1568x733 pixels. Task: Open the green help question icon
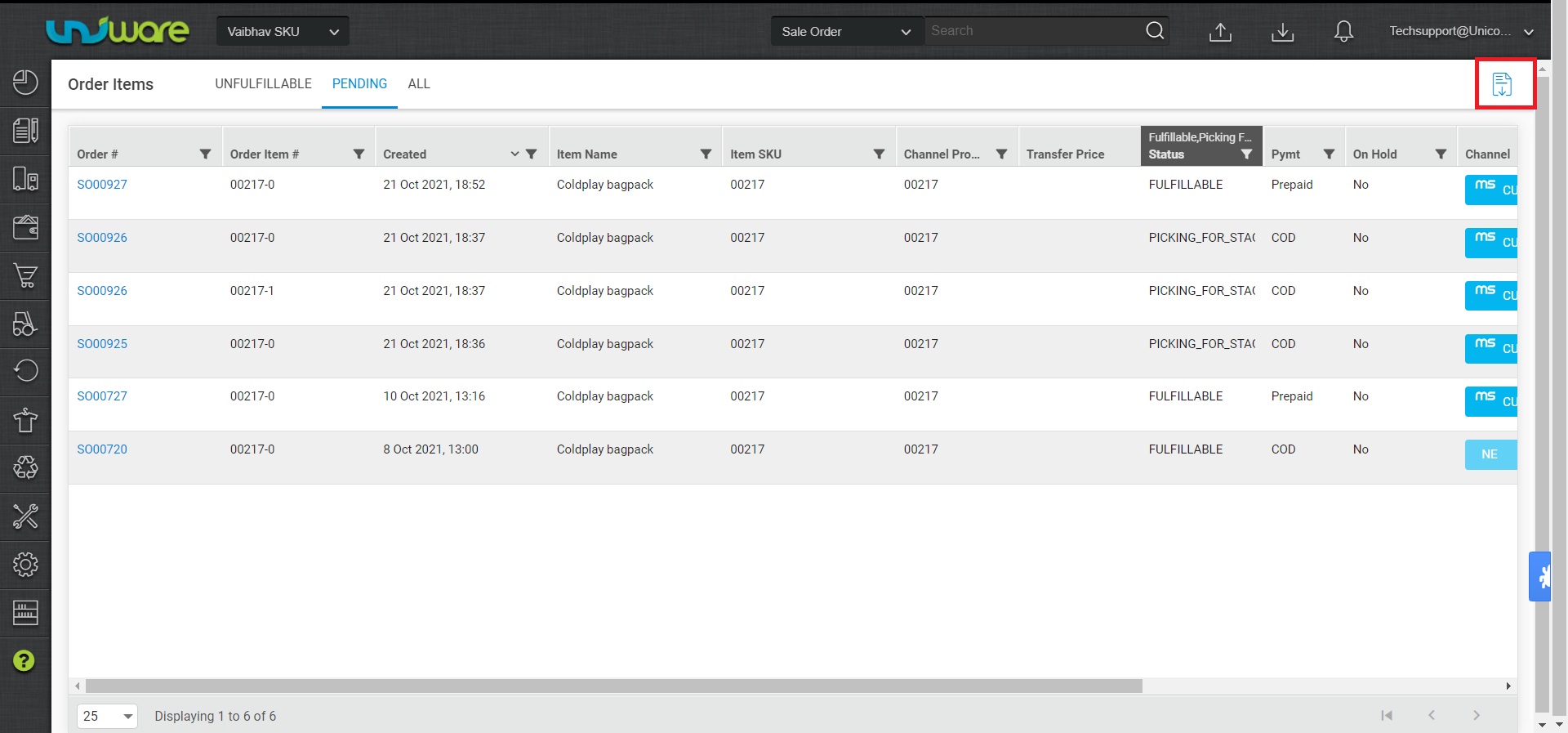click(24, 660)
